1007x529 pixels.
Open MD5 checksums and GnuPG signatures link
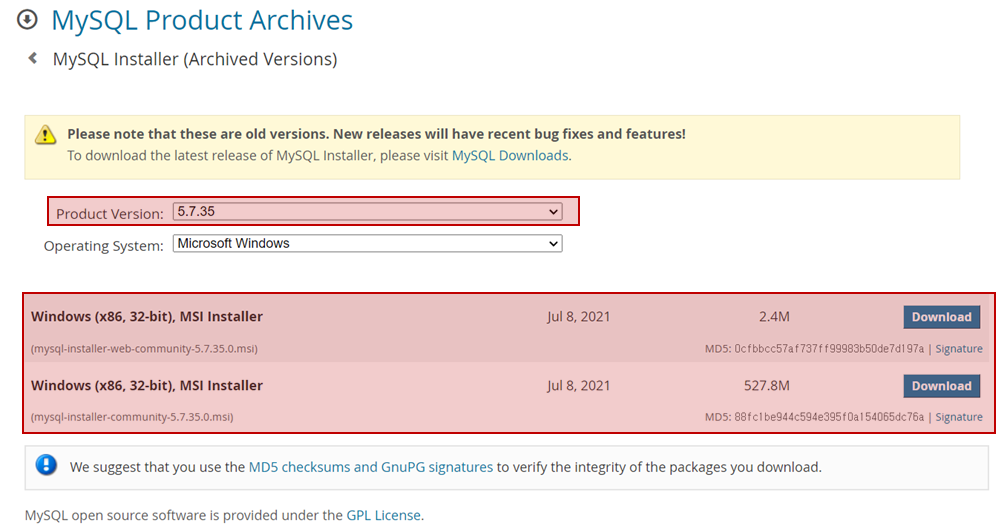click(x=371, y=467)
